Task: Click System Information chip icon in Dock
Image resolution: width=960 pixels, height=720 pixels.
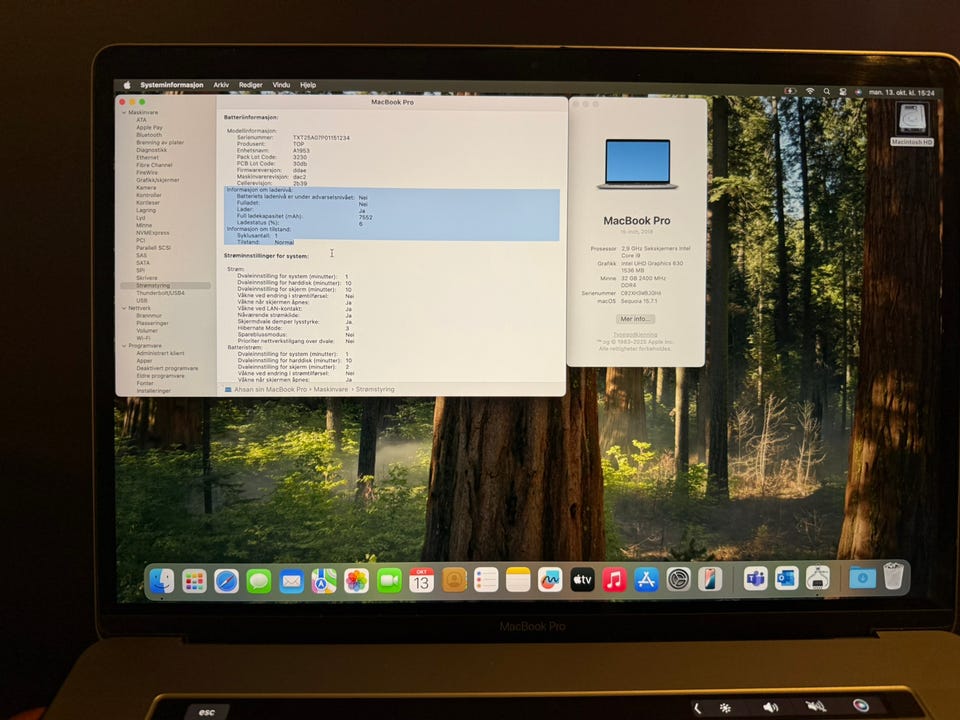Action: [x=818, y=578]
